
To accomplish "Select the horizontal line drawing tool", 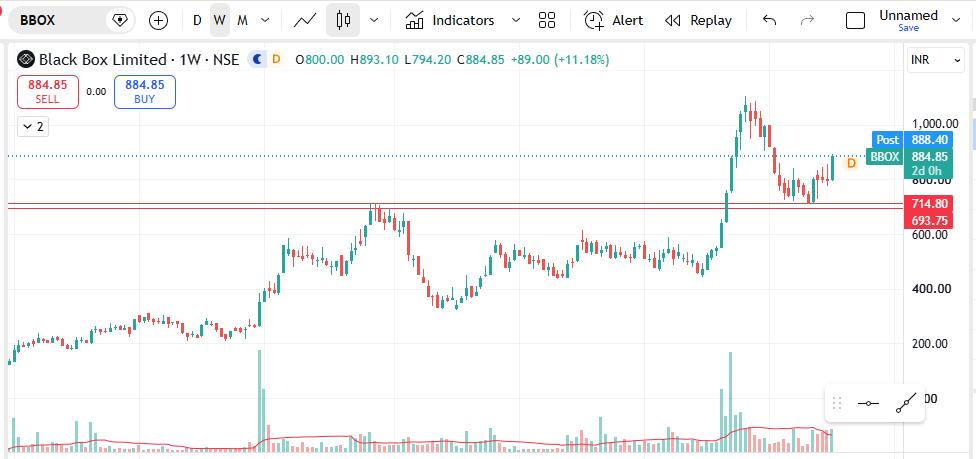I will [x=868, y=404].
